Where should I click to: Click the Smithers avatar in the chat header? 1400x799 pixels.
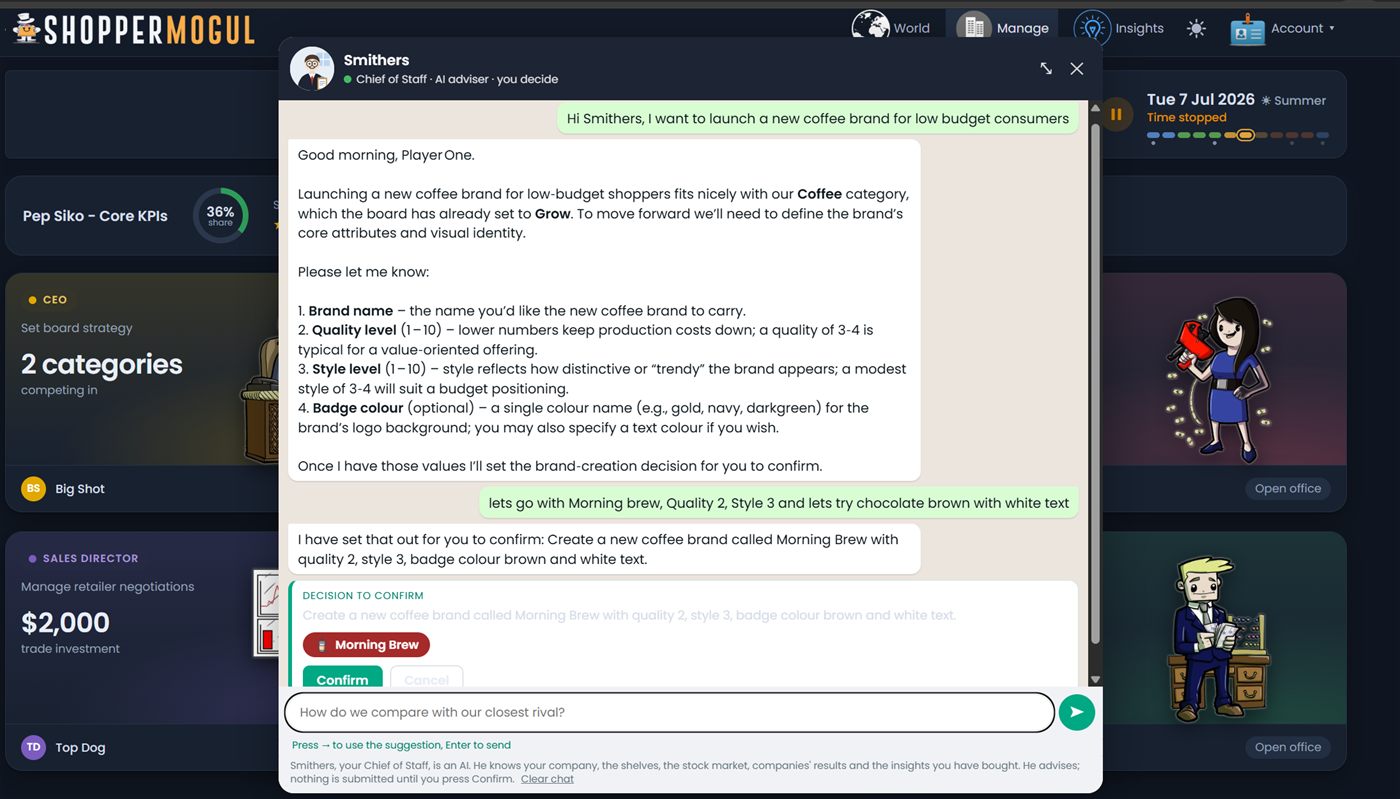pos(312,69)
